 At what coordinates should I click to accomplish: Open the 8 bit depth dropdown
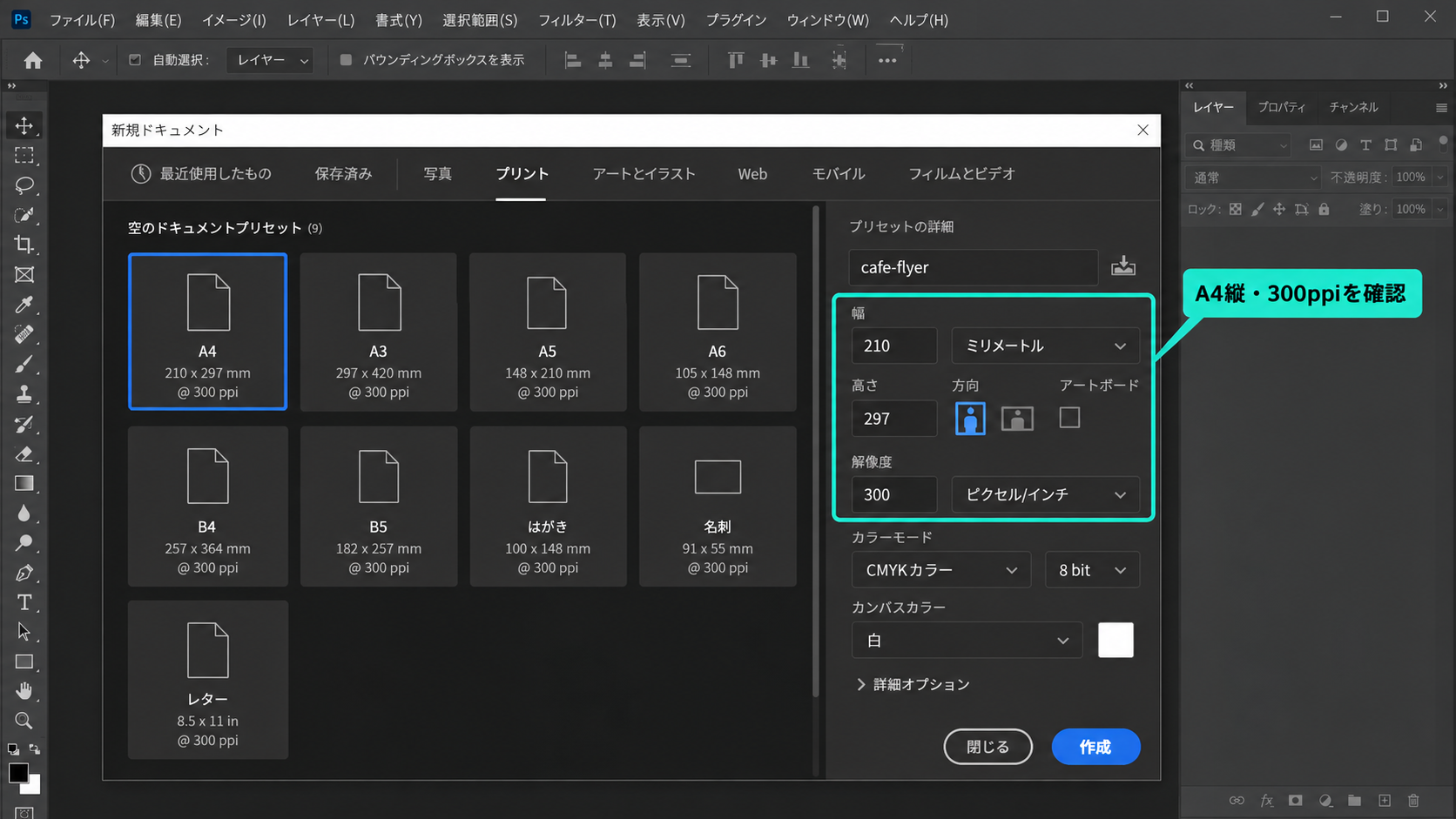tap(1092, 570)
